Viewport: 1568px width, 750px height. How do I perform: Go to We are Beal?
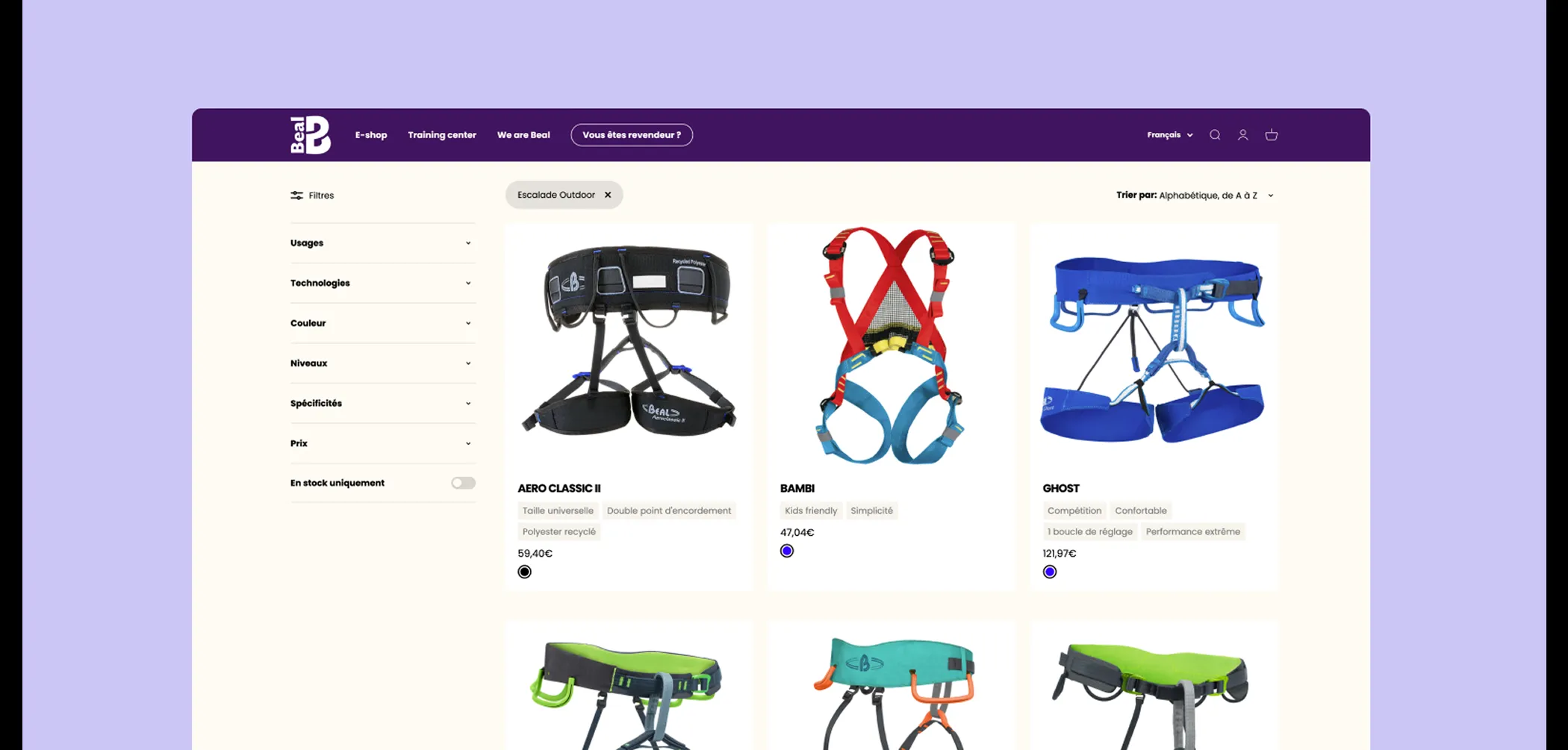click(x=523, y=135)
